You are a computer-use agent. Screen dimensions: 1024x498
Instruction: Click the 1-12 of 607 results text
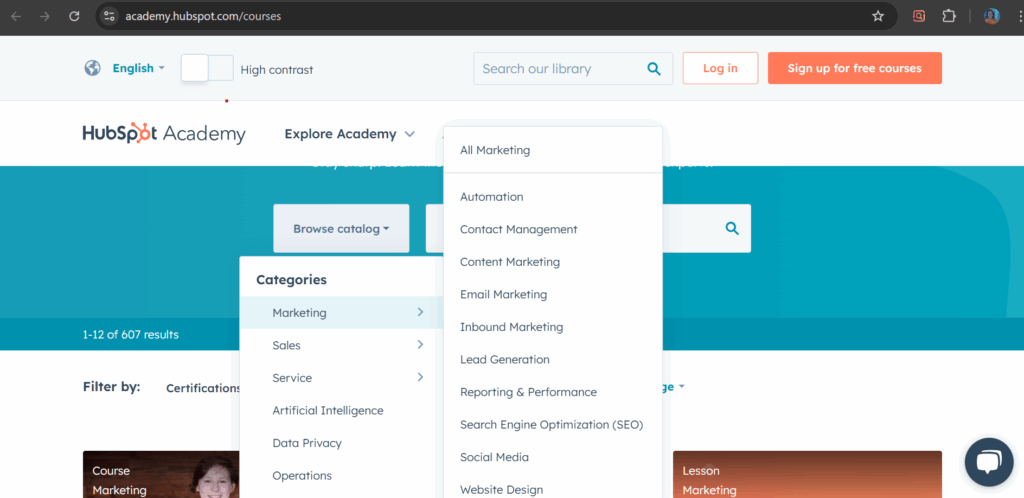(x=131, y=335)
